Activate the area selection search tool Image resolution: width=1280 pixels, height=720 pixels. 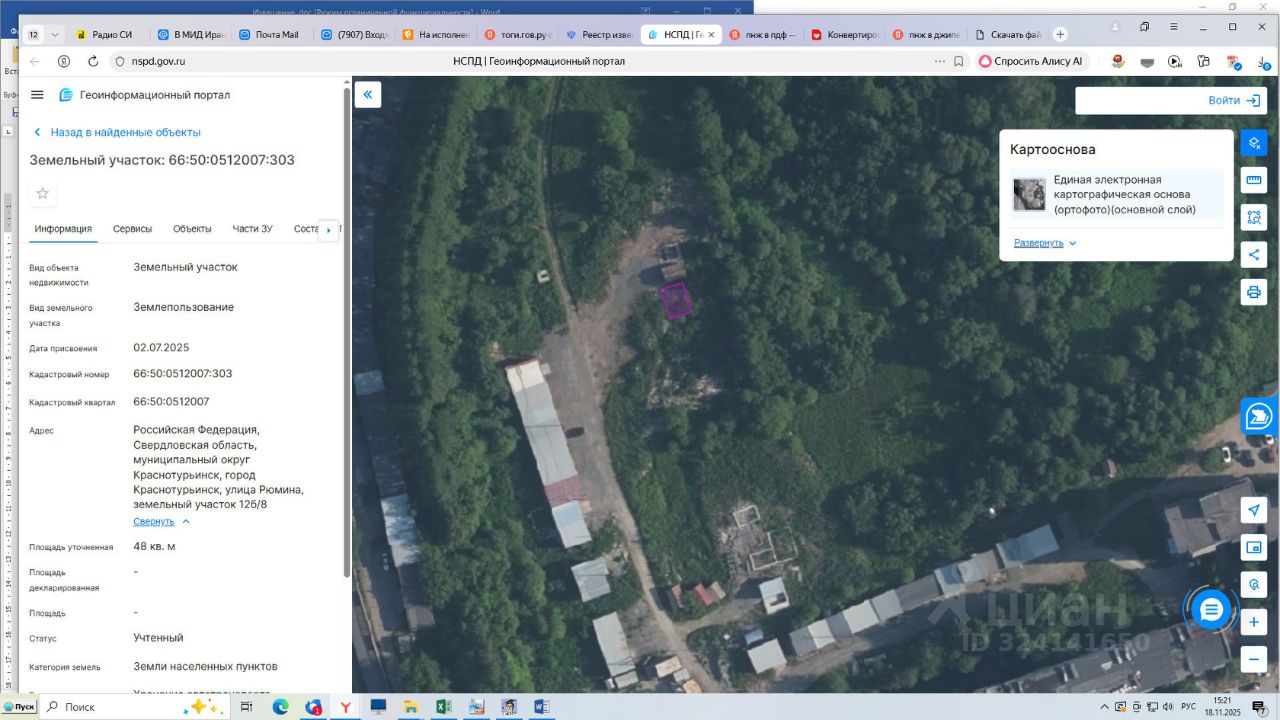(1254, 217)
